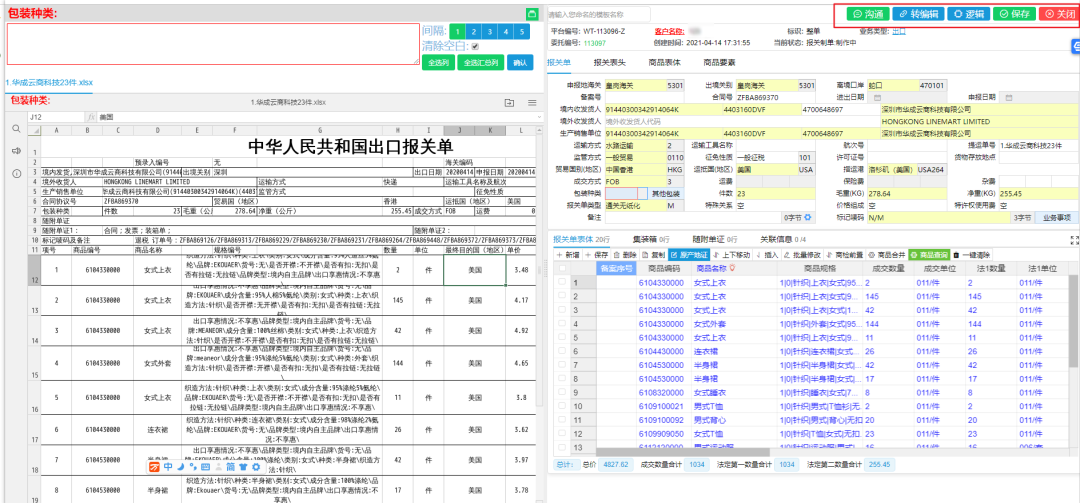The image size is (1080, 503).
Task: Click 商品合并 in the goods toolbar
Action: click(887, 255)
